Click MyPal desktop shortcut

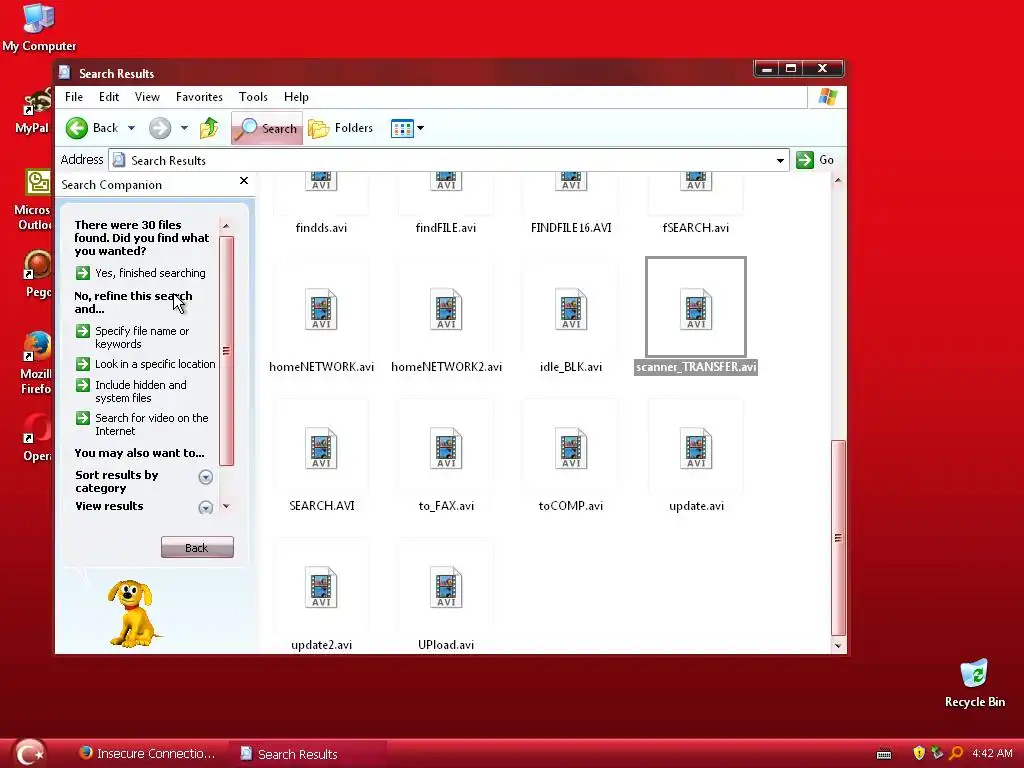pos(33,111)
